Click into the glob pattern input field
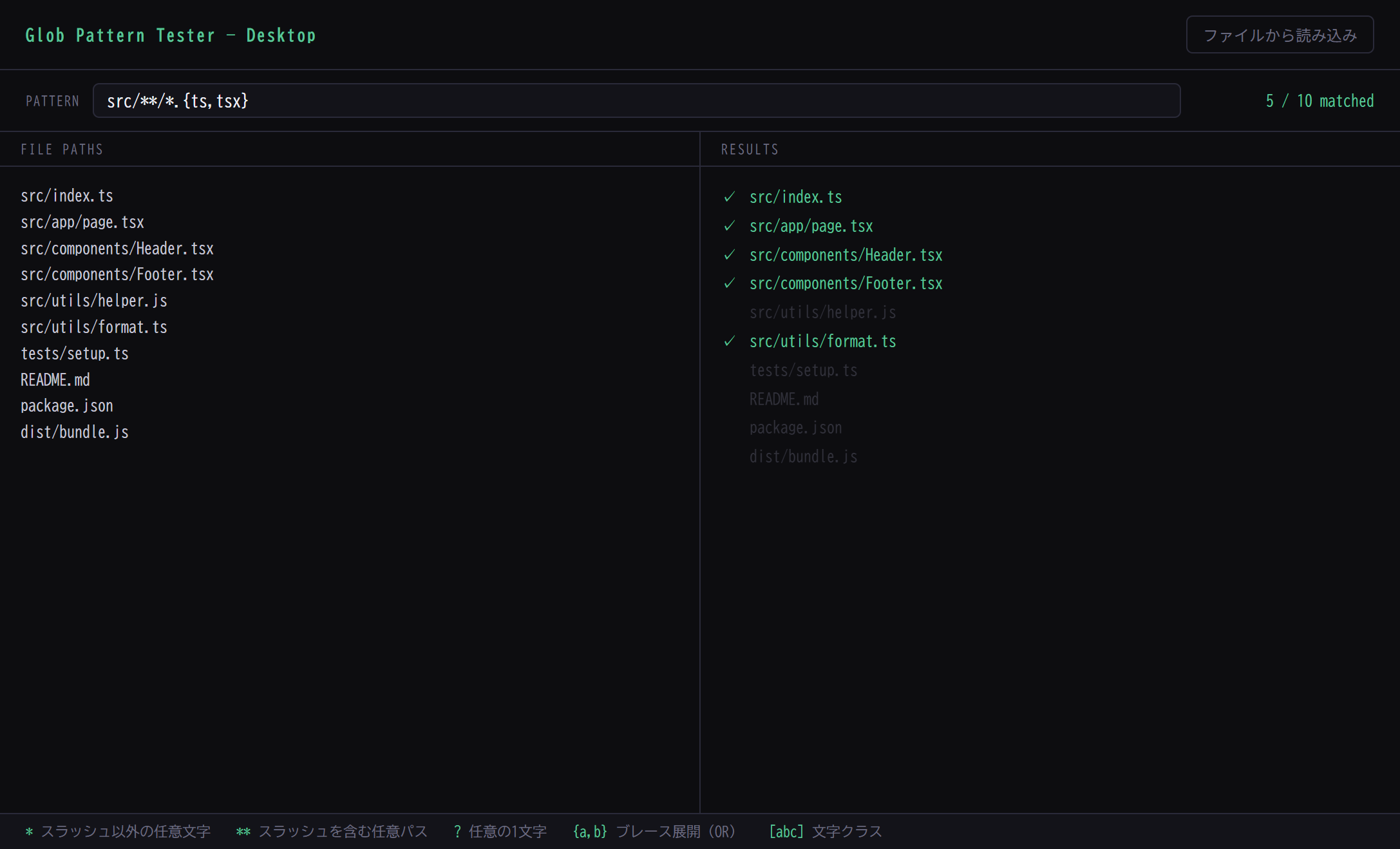The width and height of the screenshot is (1400, 849). pyautogui.click(x=636, y=100)
